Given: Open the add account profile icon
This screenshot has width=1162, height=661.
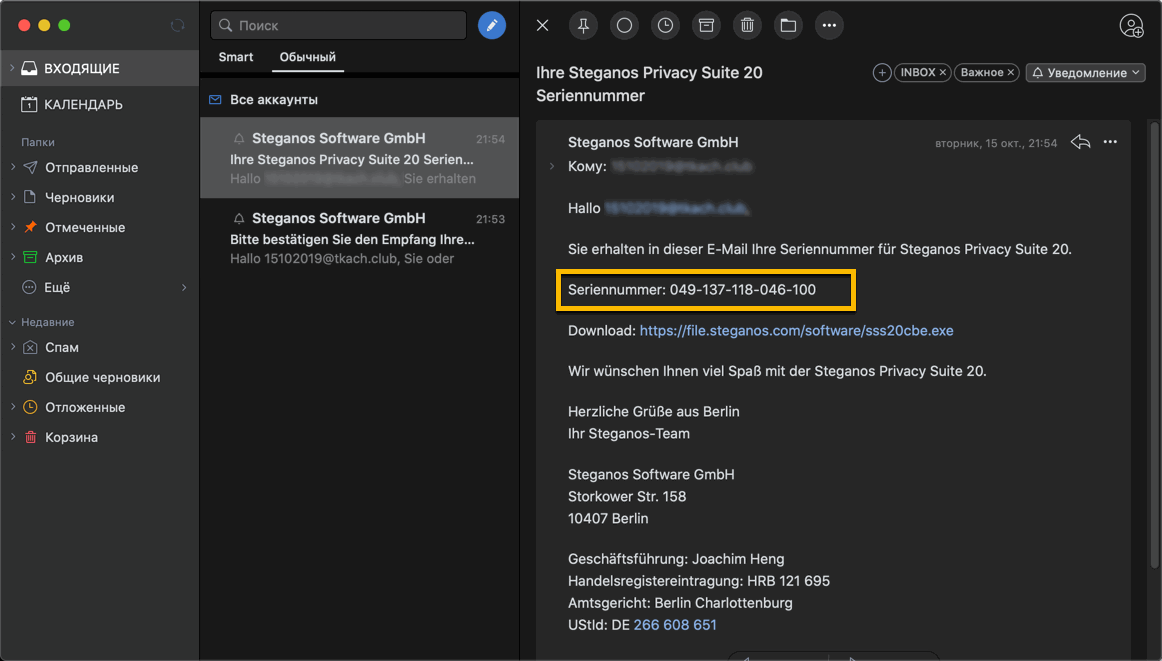Looking at the screenshot, I should click(x=1131, y=25).
